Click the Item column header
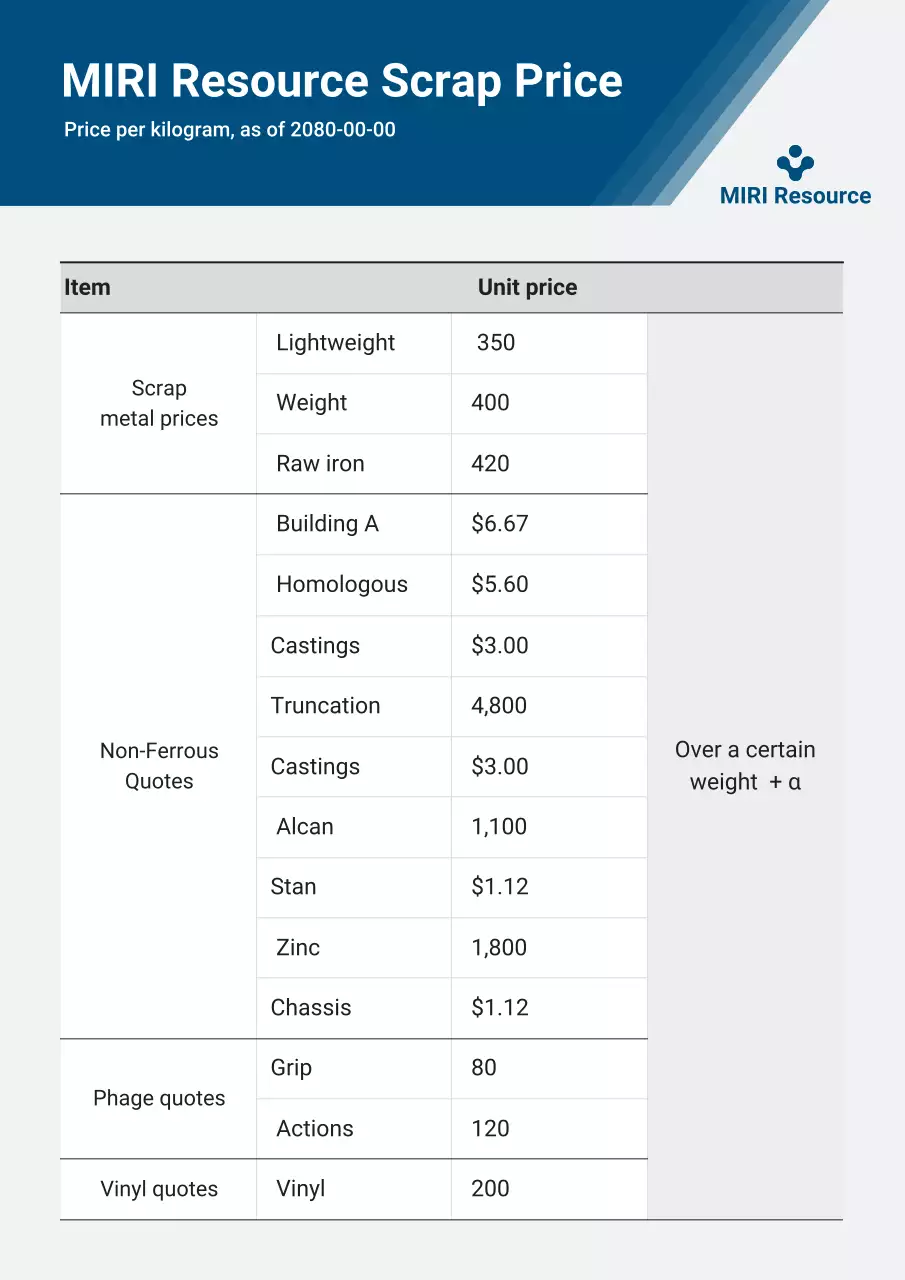The height and width of the screenshot is (1280, 905). (87, 288)
